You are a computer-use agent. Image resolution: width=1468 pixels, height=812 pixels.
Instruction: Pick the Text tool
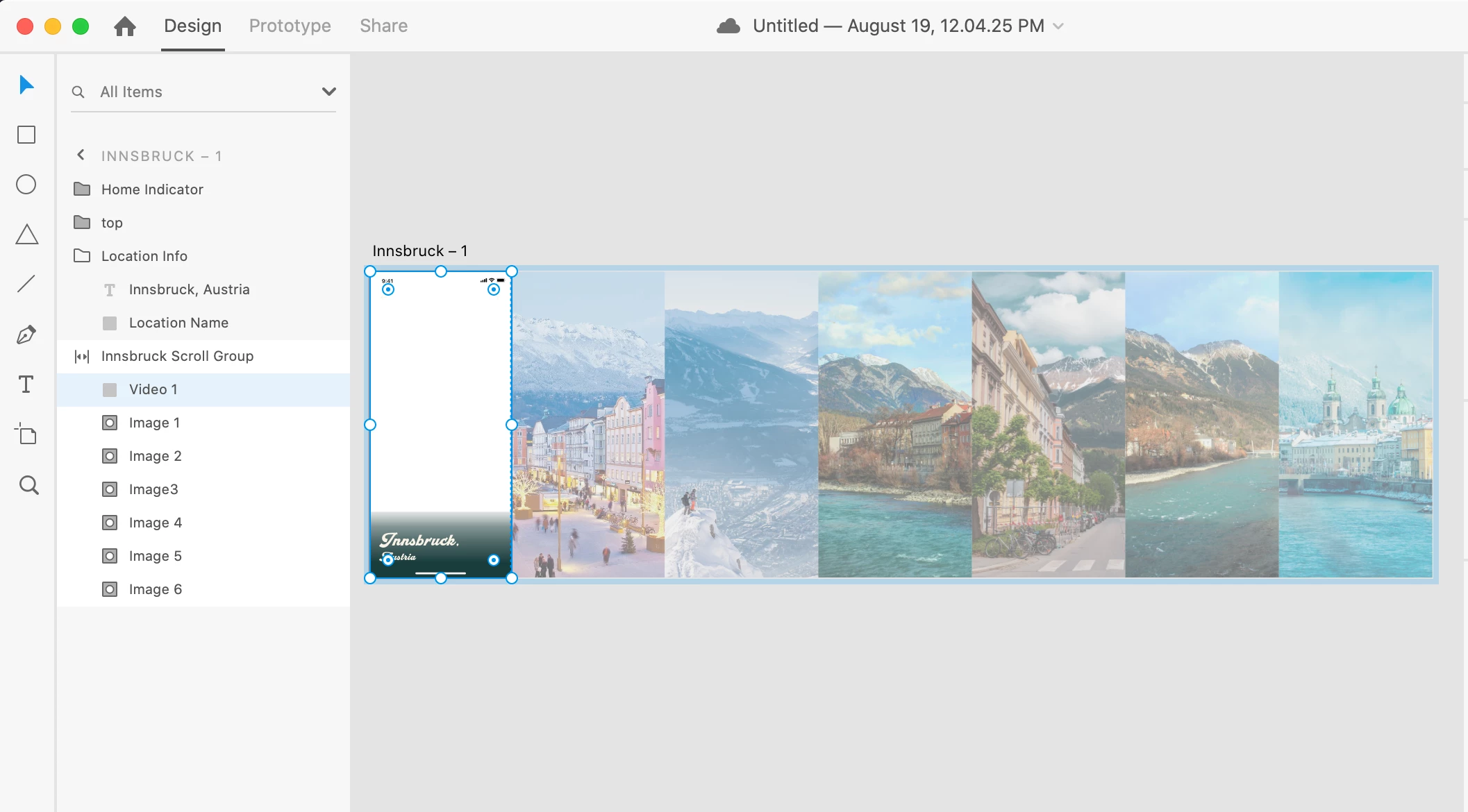point(26,384)
